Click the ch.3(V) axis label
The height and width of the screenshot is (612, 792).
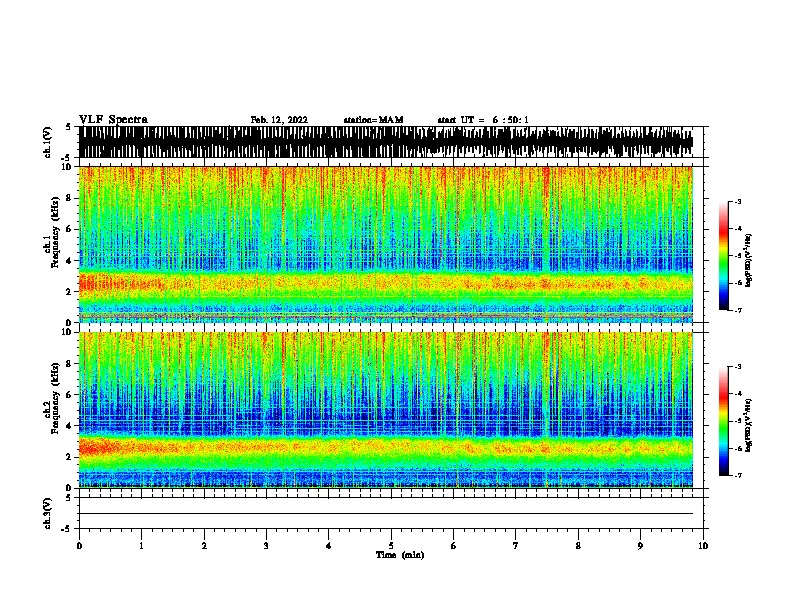48,513
